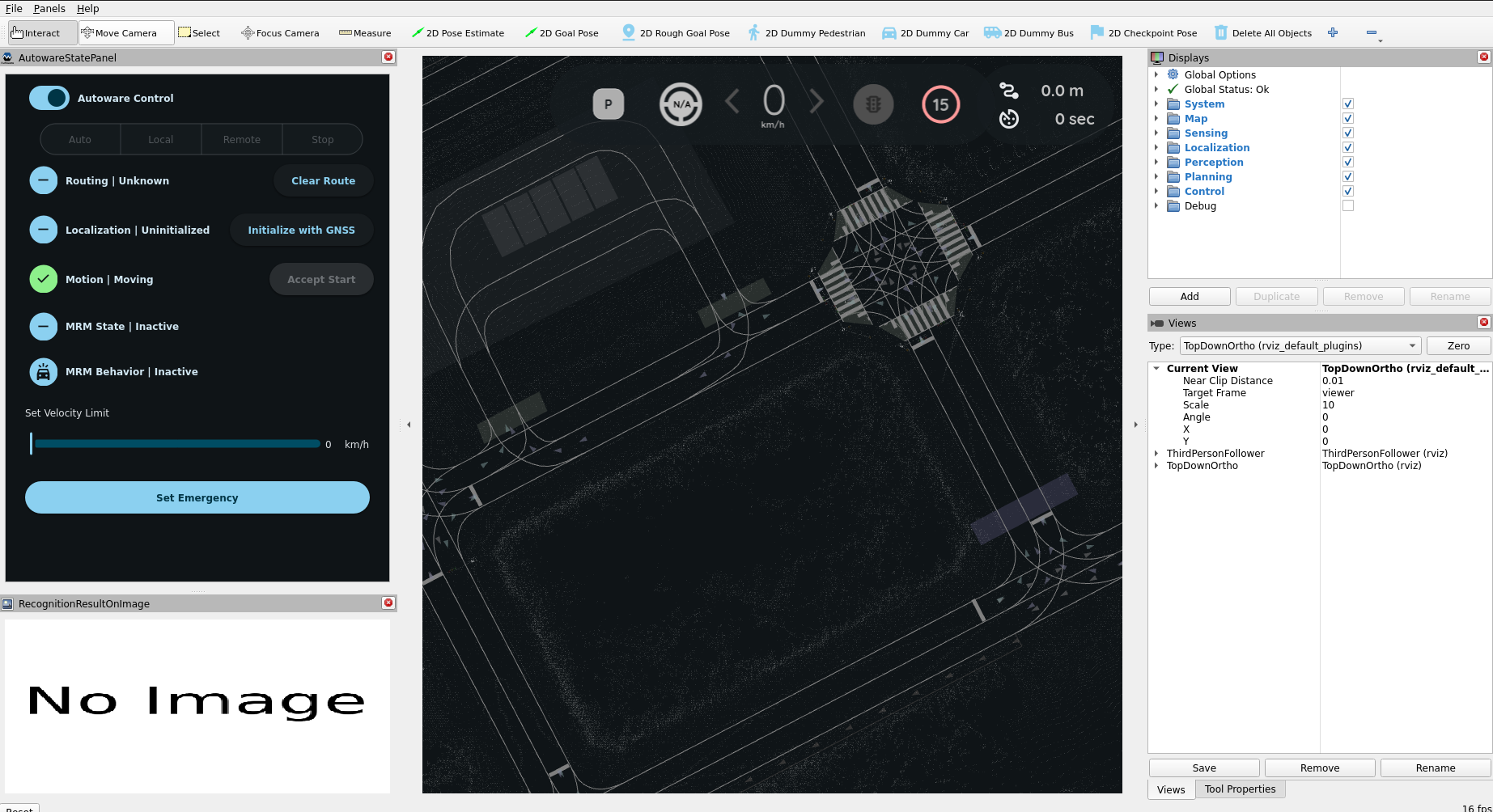
Task: Choose the 2D Rough Goal Pose tool
Action: [x=676, y=33]
